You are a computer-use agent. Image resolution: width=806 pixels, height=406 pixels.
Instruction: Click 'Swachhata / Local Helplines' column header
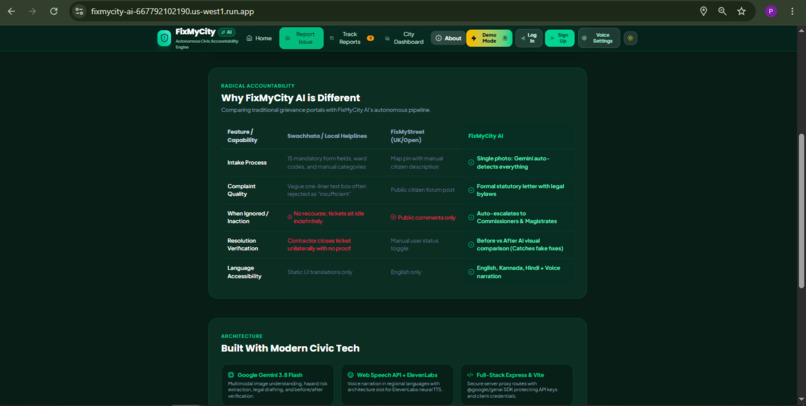coord(327,136)
